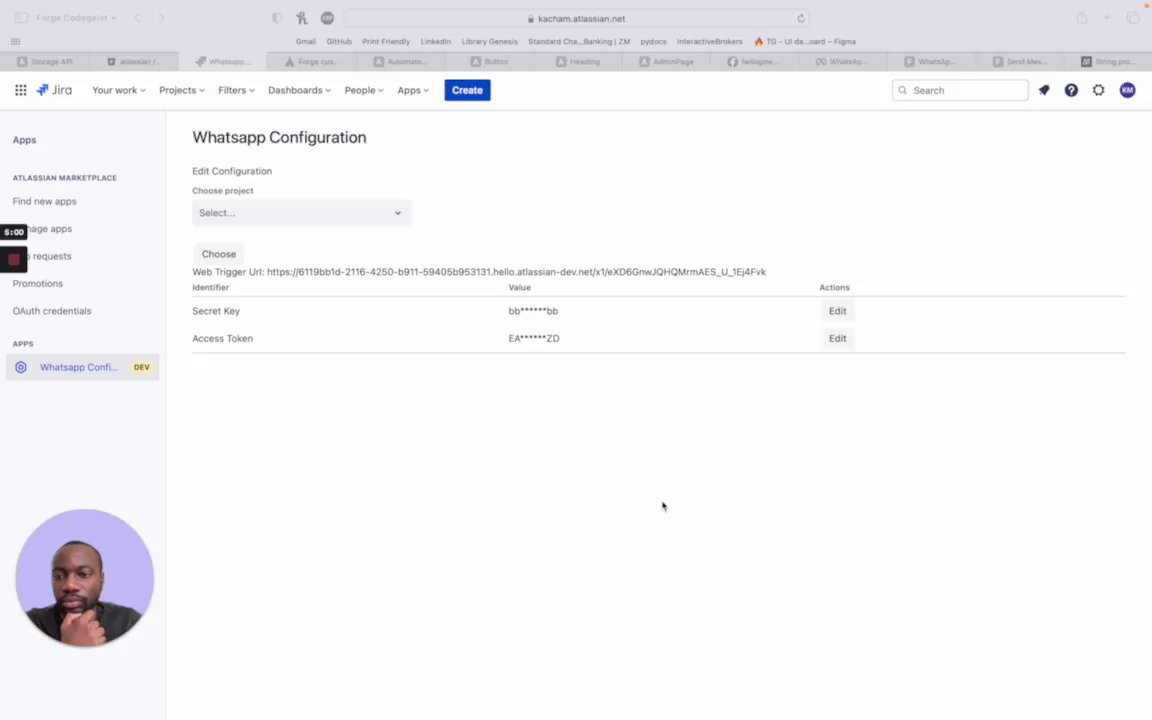1152x720 pixels.
Task: Click the Web Trigger Url text
Action: [x=479, y=272]
